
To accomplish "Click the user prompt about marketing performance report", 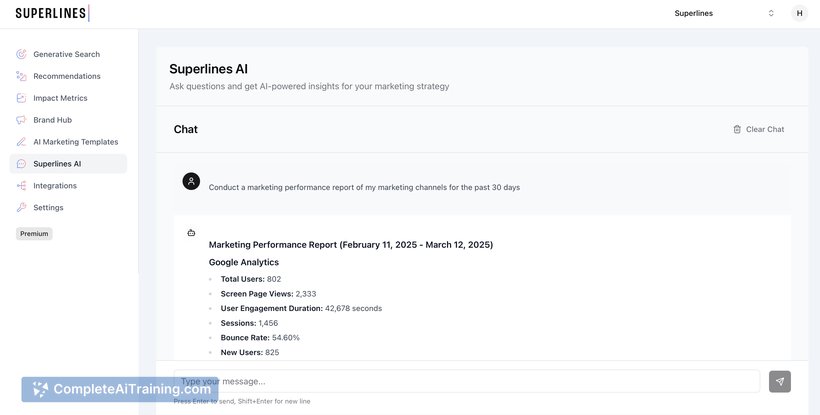I will (x=364, y=187).
